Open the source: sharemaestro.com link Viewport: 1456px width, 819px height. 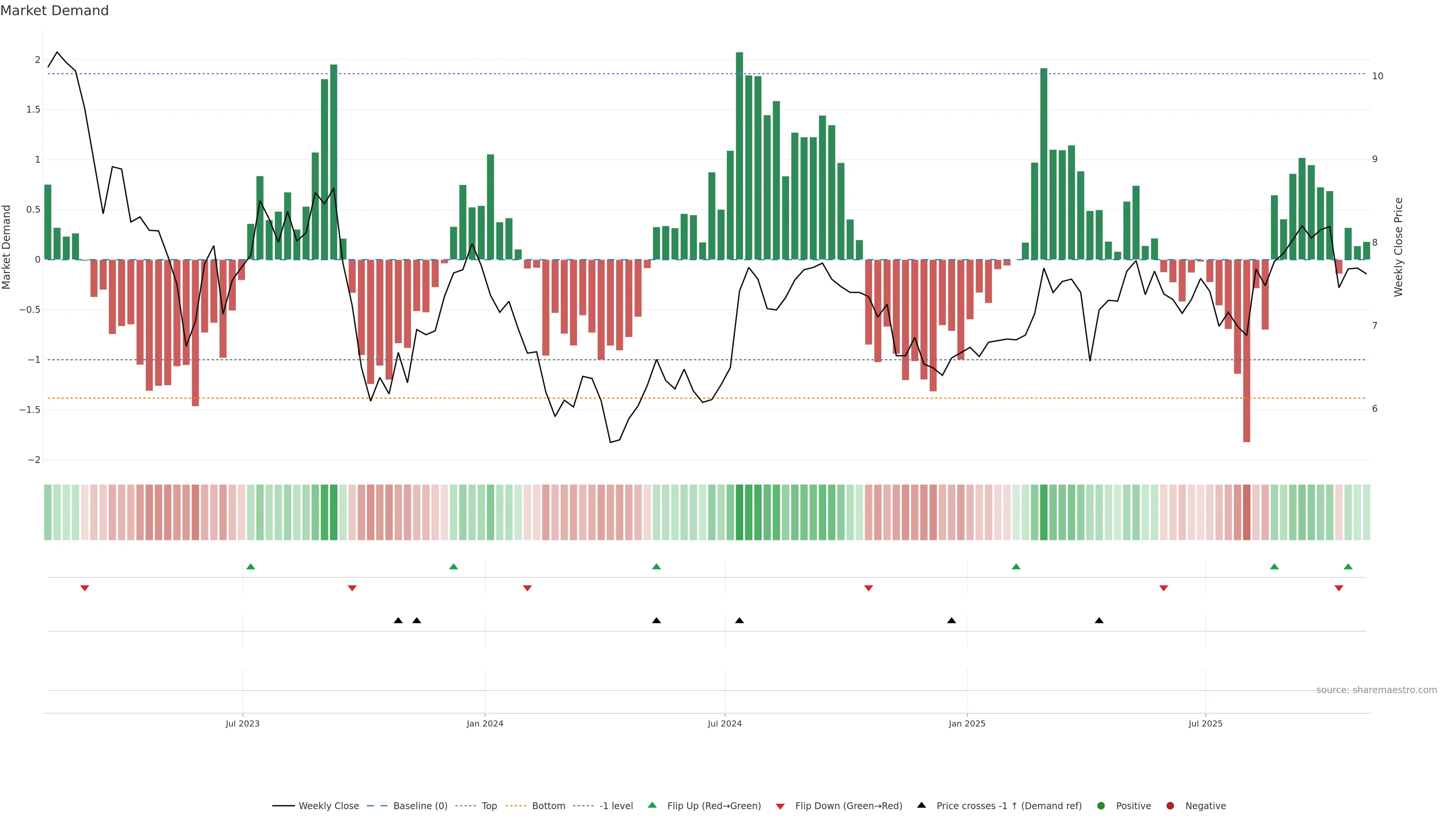point(1376,690)
